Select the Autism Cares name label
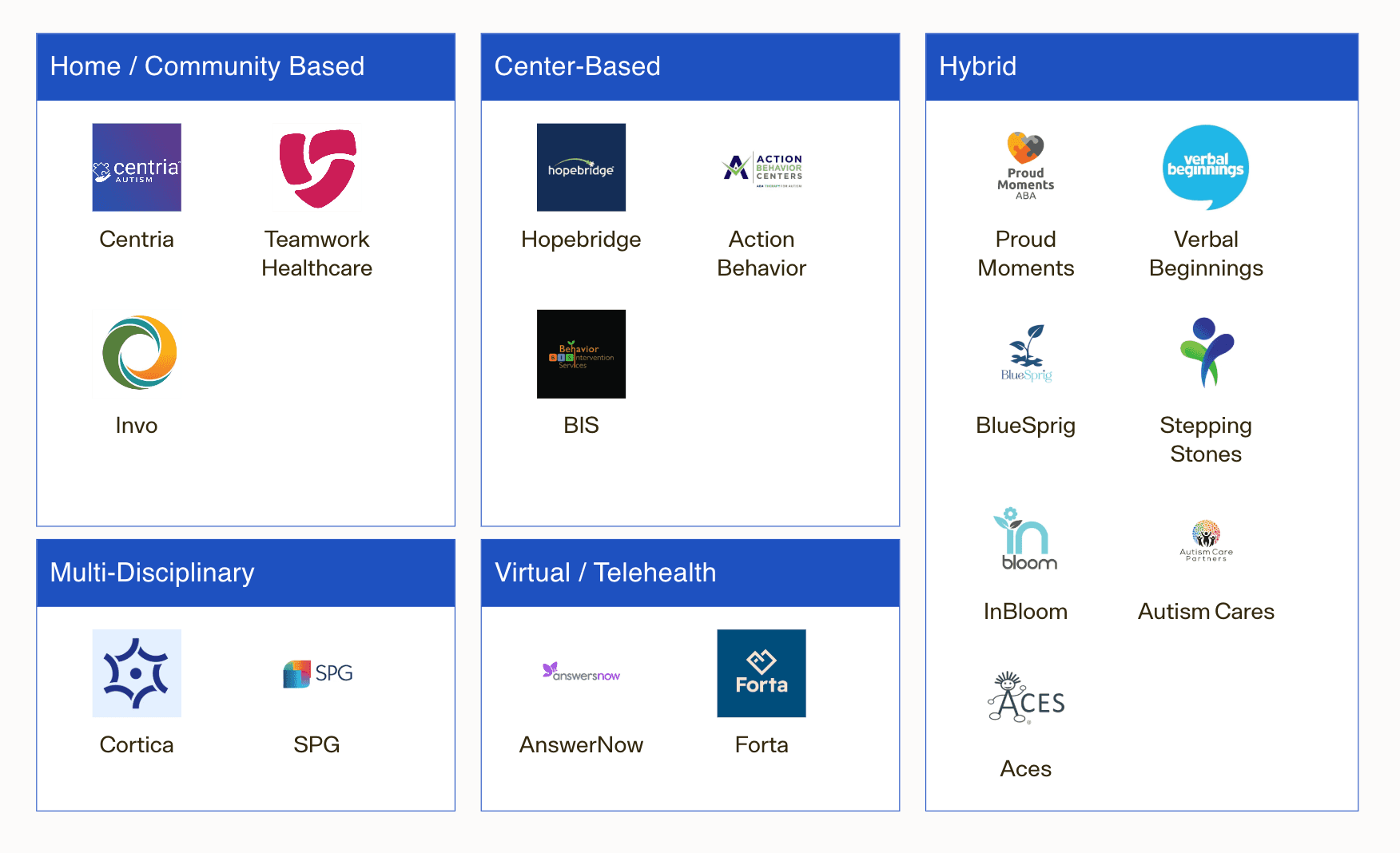This screenshot has width=1400, height=853. coord(1206,611)
